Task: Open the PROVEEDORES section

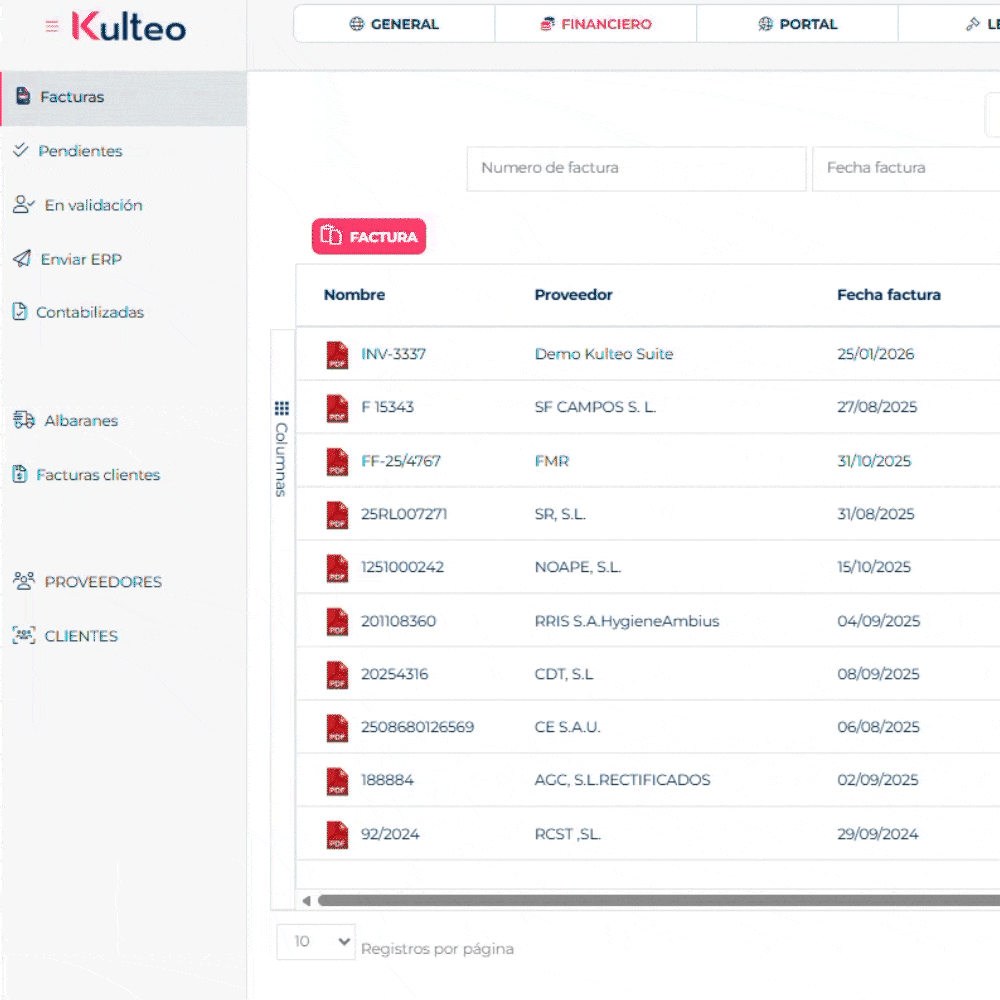Action: [x=102, y=581]
